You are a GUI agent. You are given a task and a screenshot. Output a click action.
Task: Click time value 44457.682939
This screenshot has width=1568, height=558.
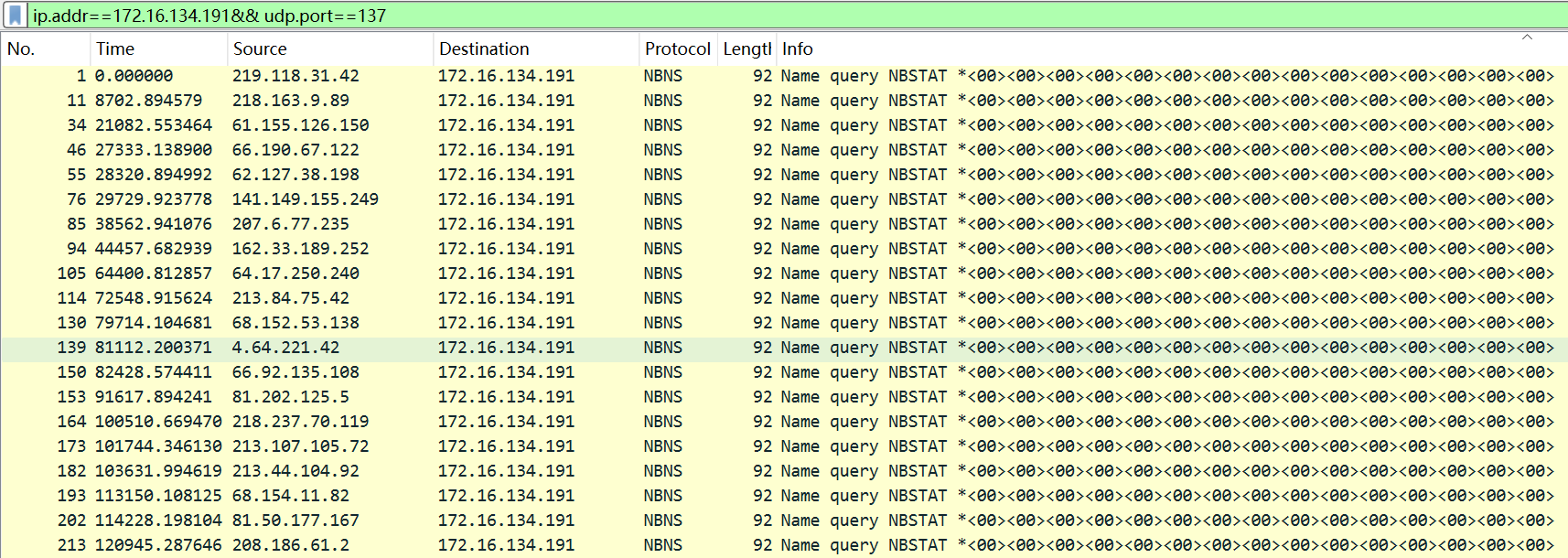pyautogui.click(x=154, y=249)
